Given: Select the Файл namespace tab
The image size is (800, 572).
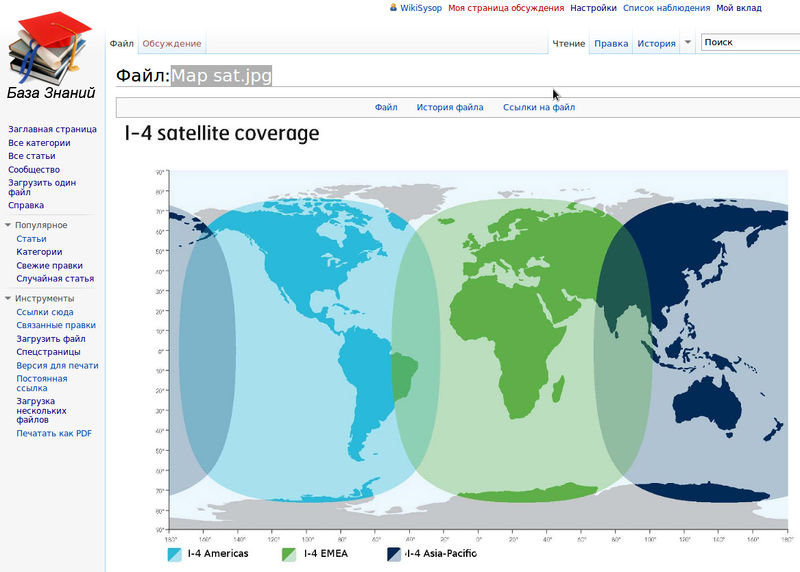Looking at the screenshot, I should (121, 43).
